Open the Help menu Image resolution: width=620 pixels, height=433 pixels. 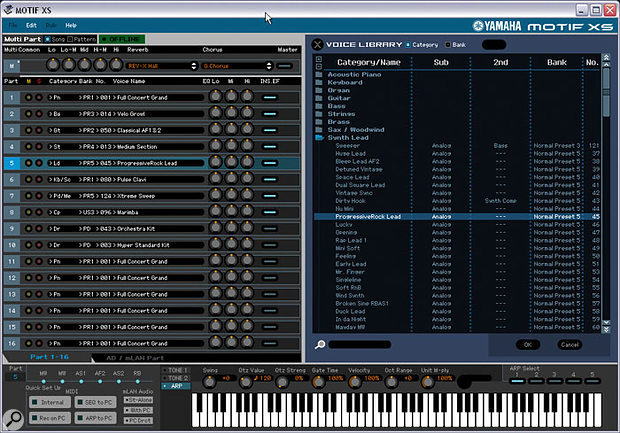[x=71, y=25]
